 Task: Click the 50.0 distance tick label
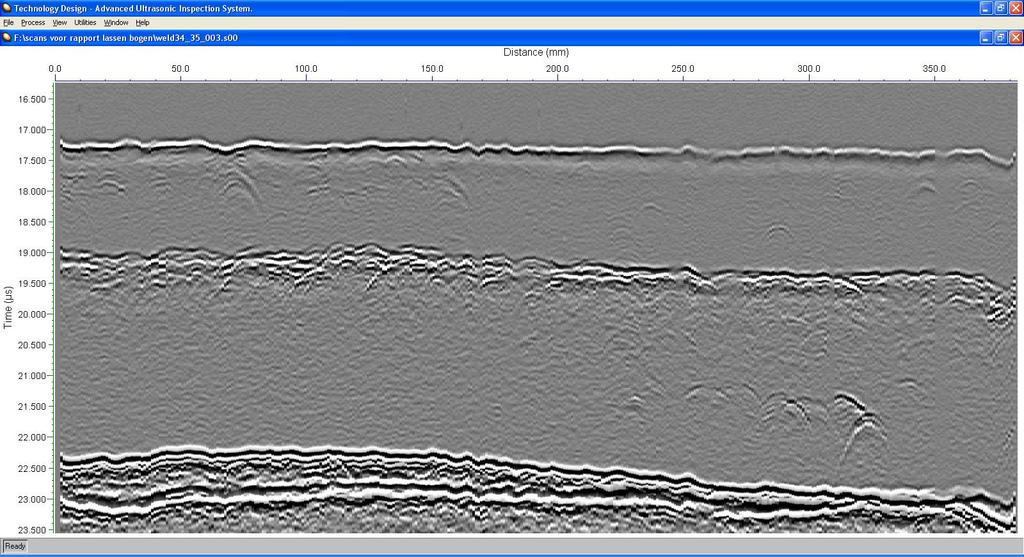pos(180,69)
